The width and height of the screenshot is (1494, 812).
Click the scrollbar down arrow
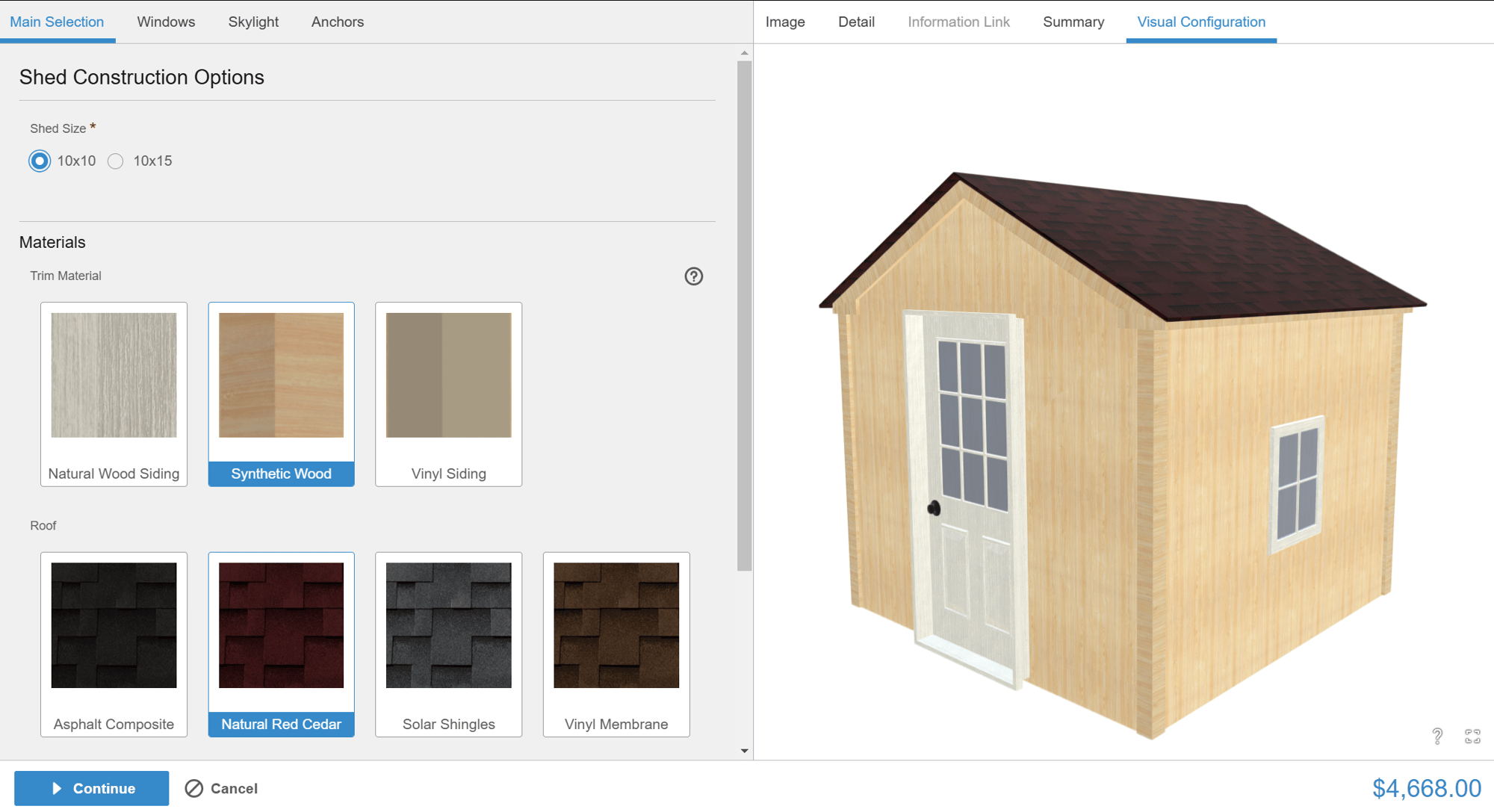point(744,749)
